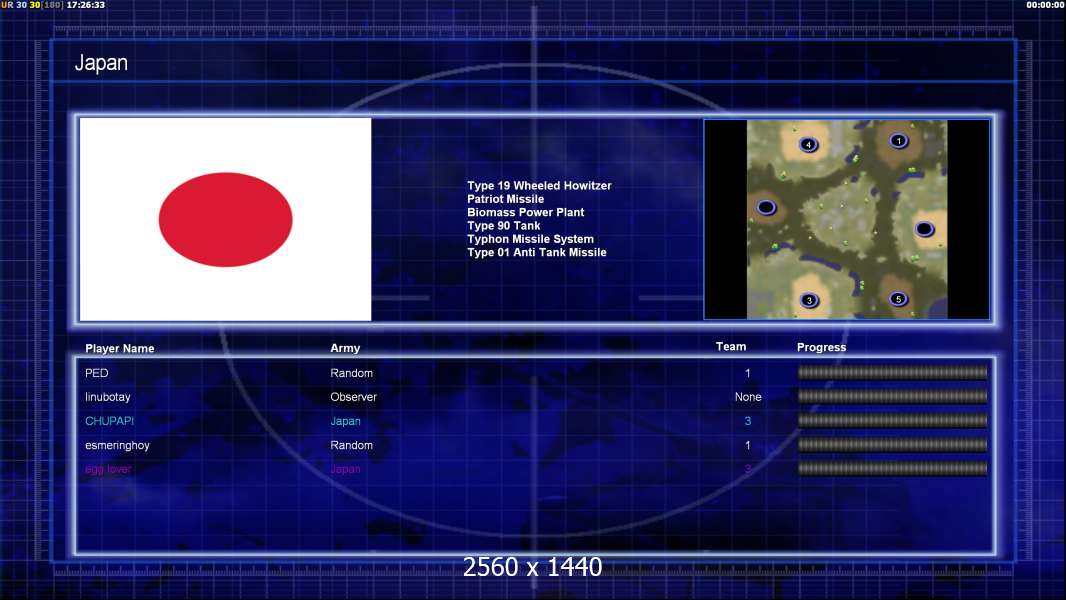This screenshot has width=1066, height=600.
Task: Click the Japan title heading
Action: coord(101,63)
